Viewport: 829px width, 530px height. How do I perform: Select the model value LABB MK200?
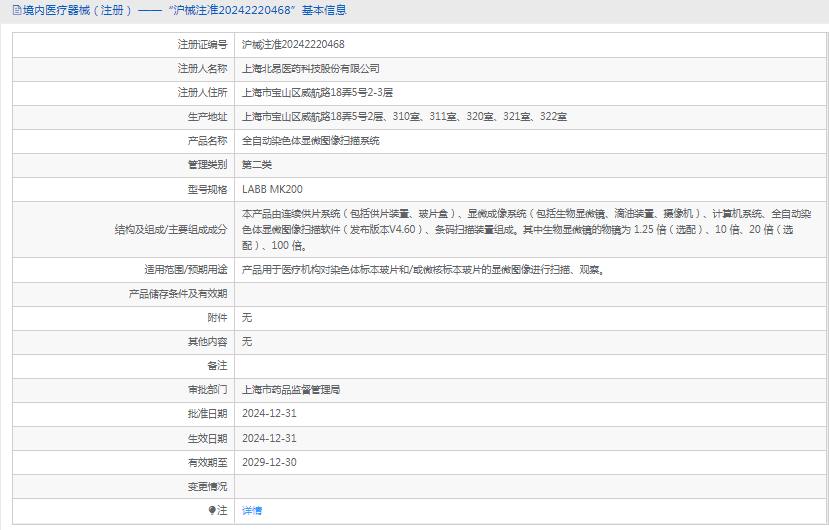(x=272, y=189)
